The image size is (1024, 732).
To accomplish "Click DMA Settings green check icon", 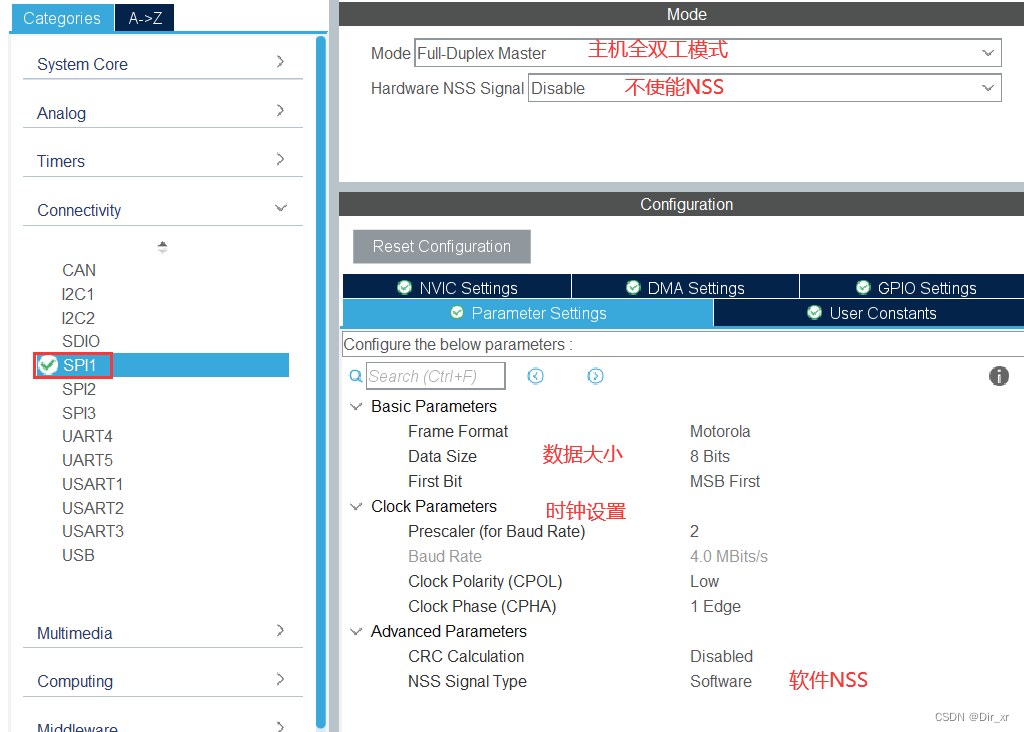I will [x=633, y=287].
